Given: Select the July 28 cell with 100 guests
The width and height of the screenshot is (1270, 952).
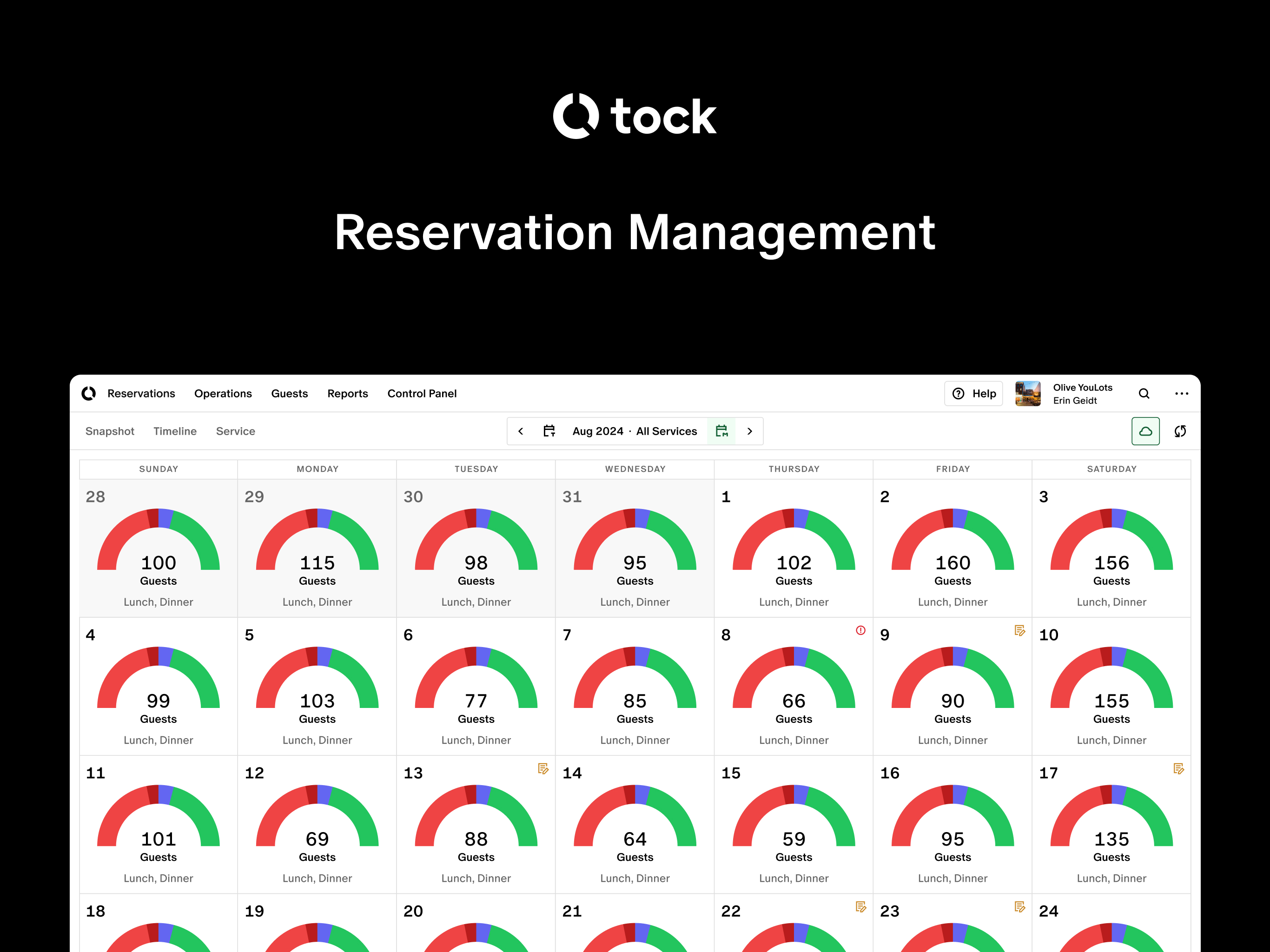Looking at the screenshot, I should click(159, 549).
